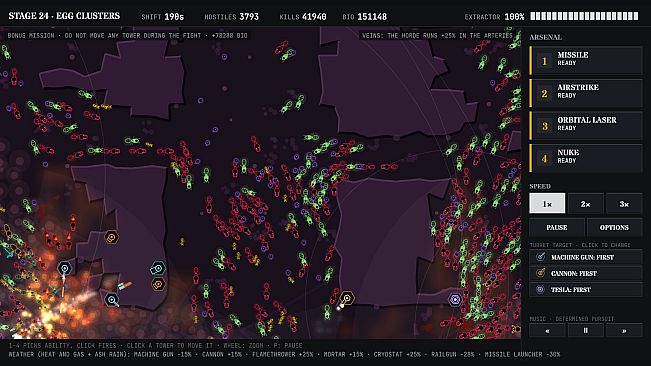Click the TURRET TARGET click-to-change label
Screen dimensions: 651x366
point(580,245)
